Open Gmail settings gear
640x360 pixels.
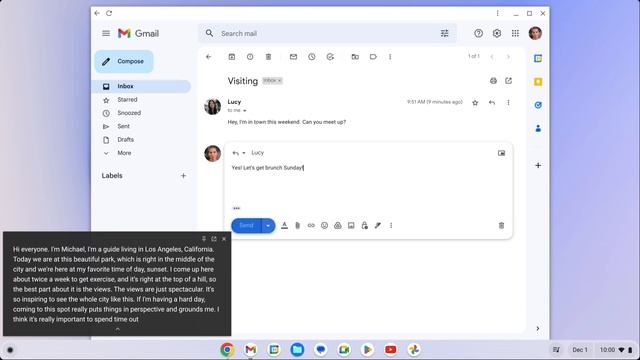[497, 33]
